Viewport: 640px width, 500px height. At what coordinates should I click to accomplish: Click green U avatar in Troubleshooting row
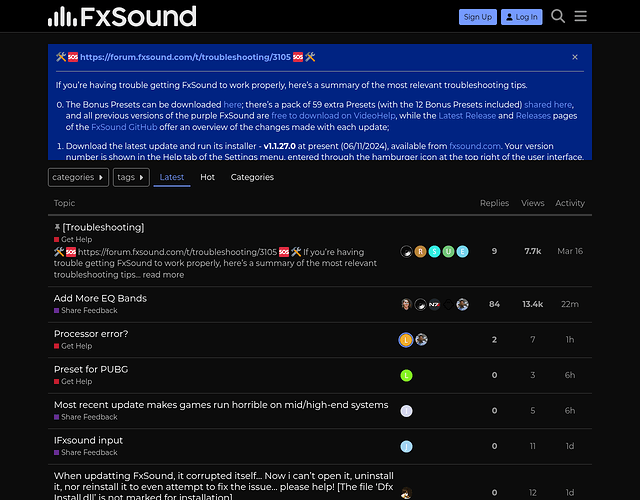pos(448,251)
